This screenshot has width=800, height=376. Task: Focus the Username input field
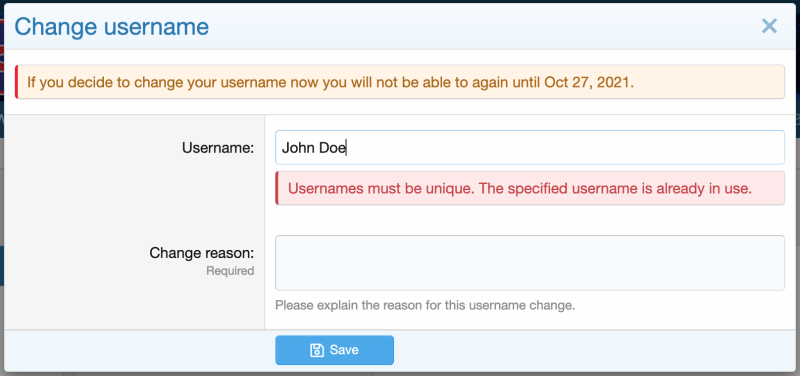pos(530,147)
